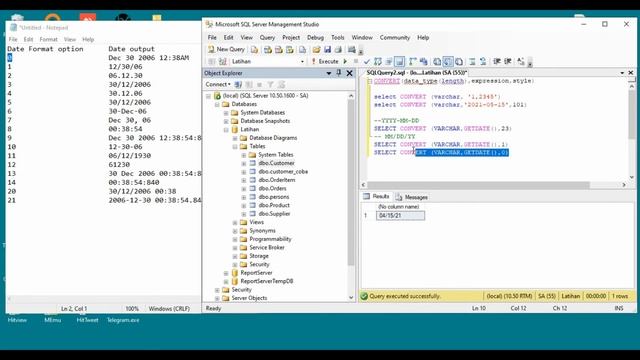The width and height of the screenshot is (640, 360).
Task: Click Database Engine Query icon beside New Query
Action: (x=254, y=50)
